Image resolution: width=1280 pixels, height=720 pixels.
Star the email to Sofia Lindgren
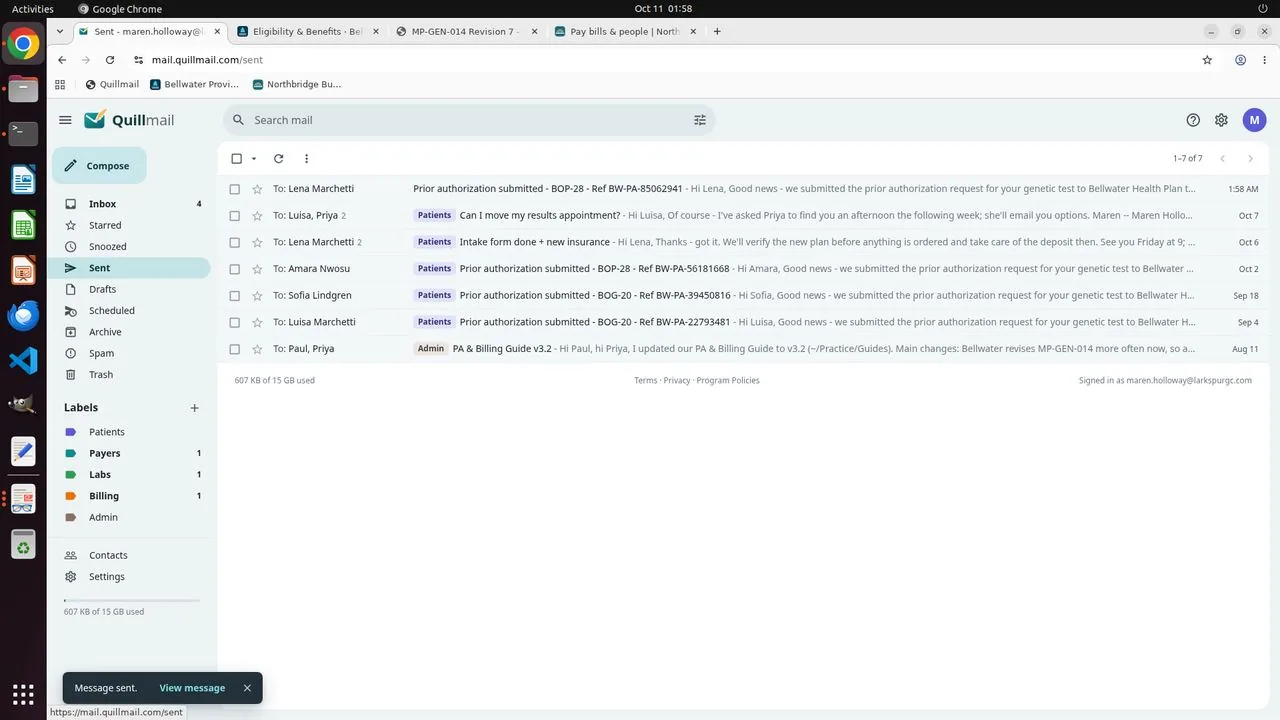coord(257,296)
